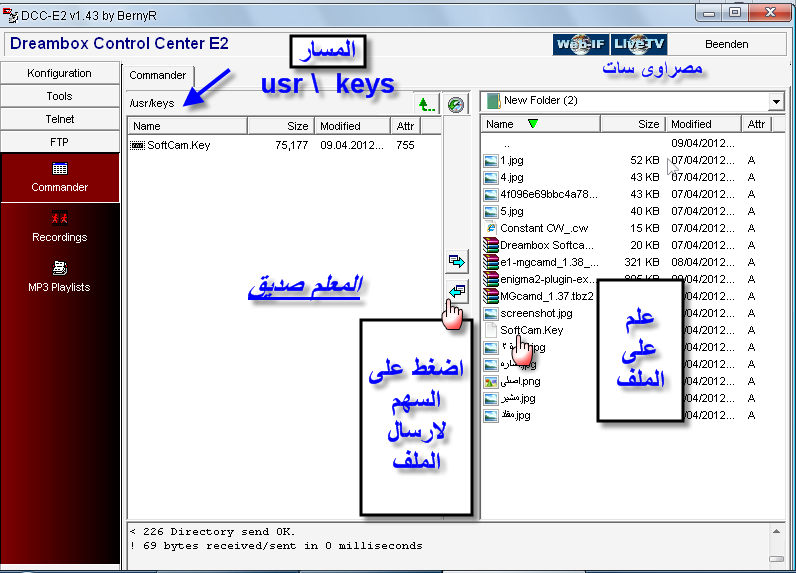Sort remote pane by Name column
The width and height of the screenshot is (796, 573).
(x=187, y=126)
